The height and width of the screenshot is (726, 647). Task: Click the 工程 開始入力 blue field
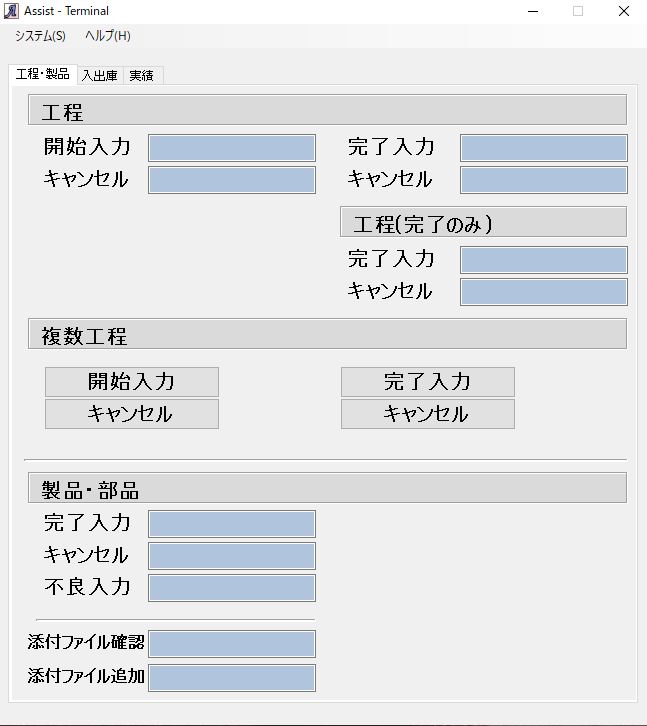click(x=232, y=148)
